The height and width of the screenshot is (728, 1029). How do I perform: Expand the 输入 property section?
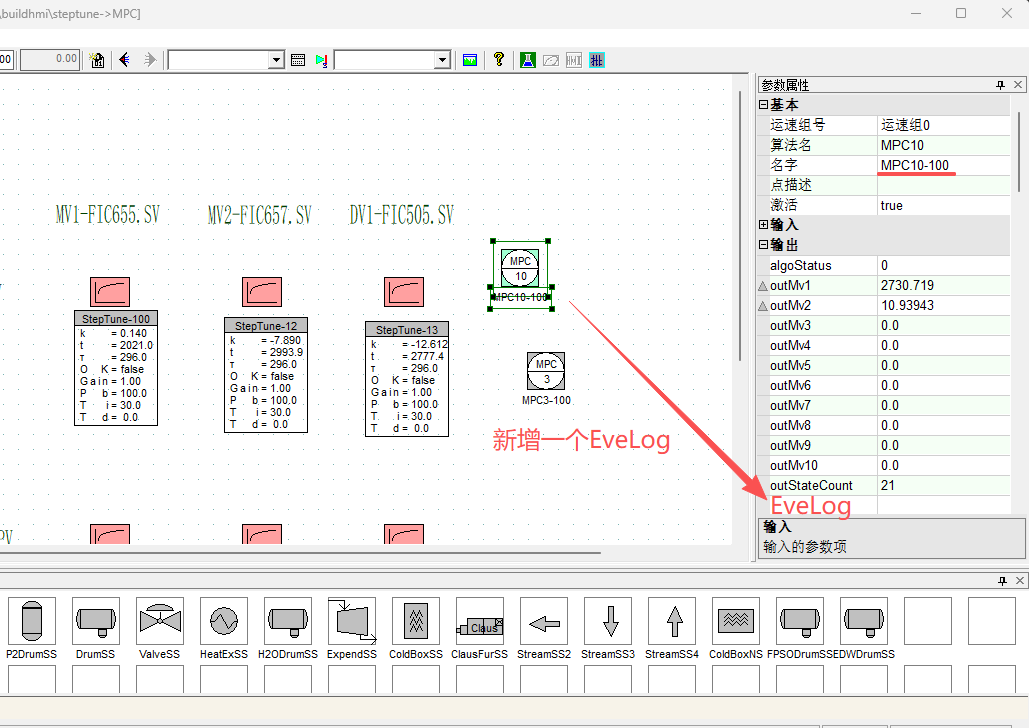click(x=764, y=225)
